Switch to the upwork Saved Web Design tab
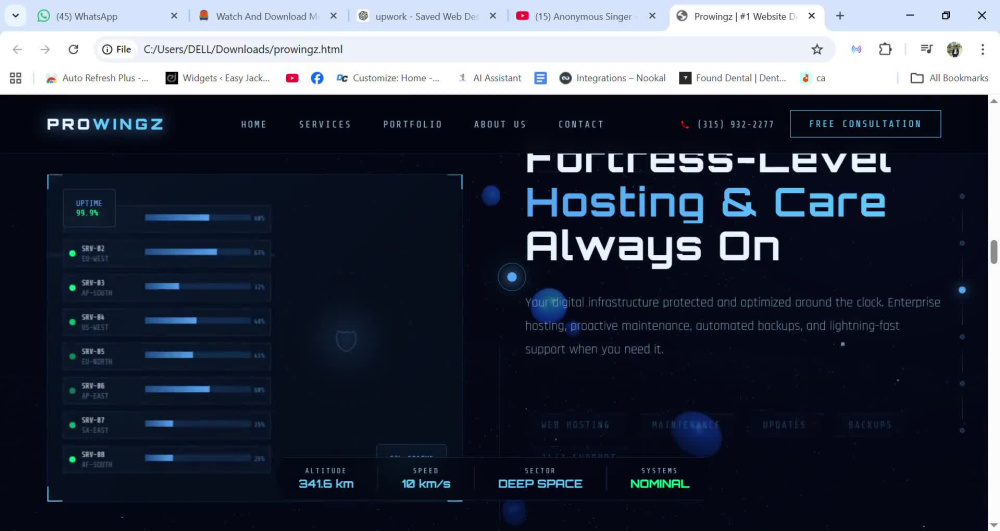1000x531 pixels. (427, 16)
